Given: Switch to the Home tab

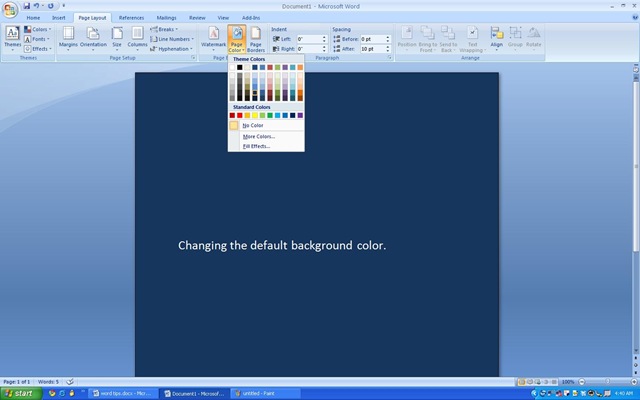Looking at the screenshot, I should click(x=33, y=18).
